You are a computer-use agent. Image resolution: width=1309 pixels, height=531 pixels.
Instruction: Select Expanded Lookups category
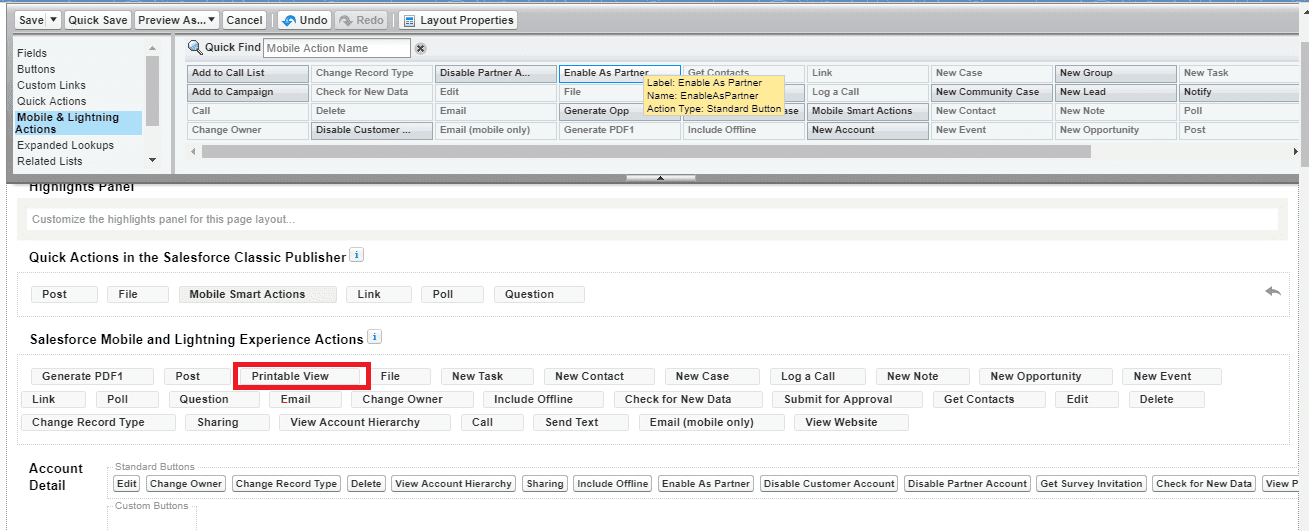tap(65, 145)
